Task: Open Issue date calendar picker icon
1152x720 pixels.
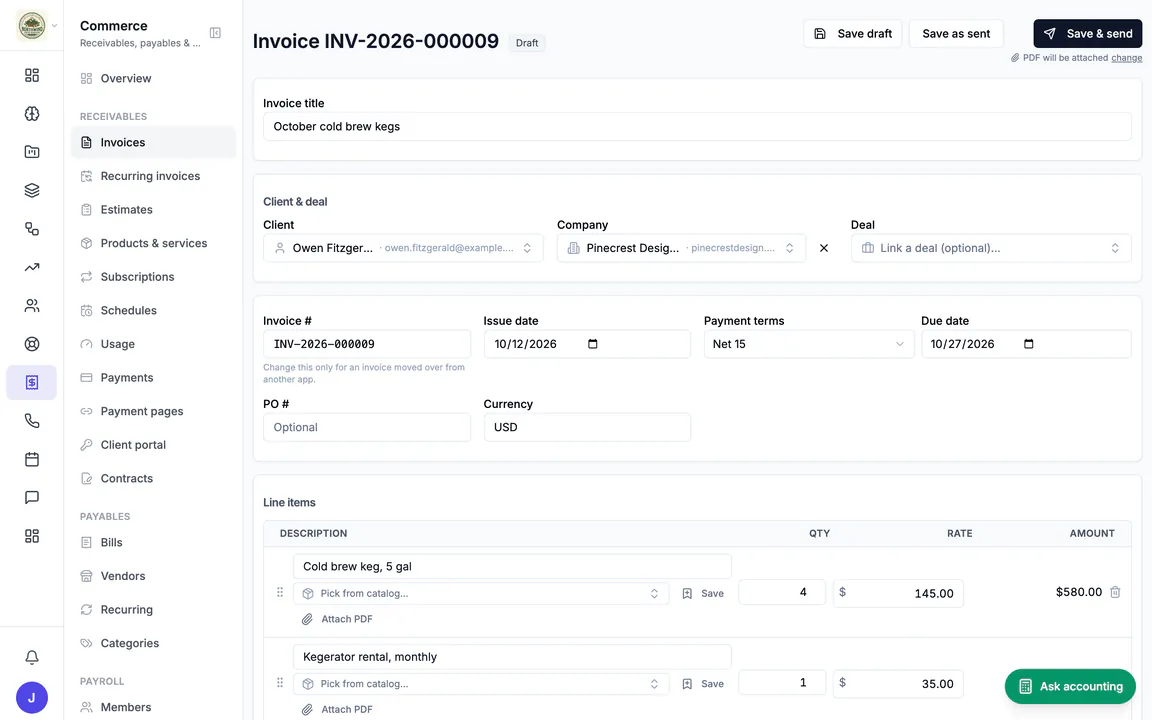Action: [x=593, y=344]
